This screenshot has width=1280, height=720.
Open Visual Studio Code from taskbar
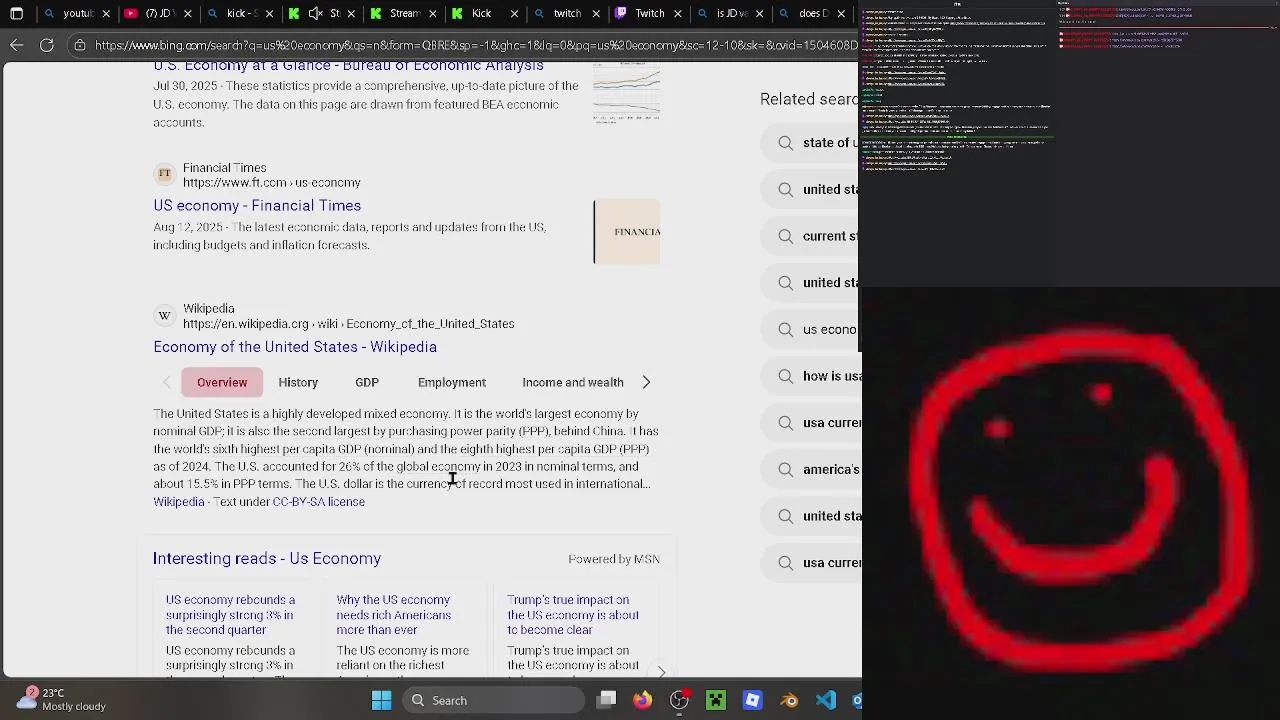click(x=826, y=700)
